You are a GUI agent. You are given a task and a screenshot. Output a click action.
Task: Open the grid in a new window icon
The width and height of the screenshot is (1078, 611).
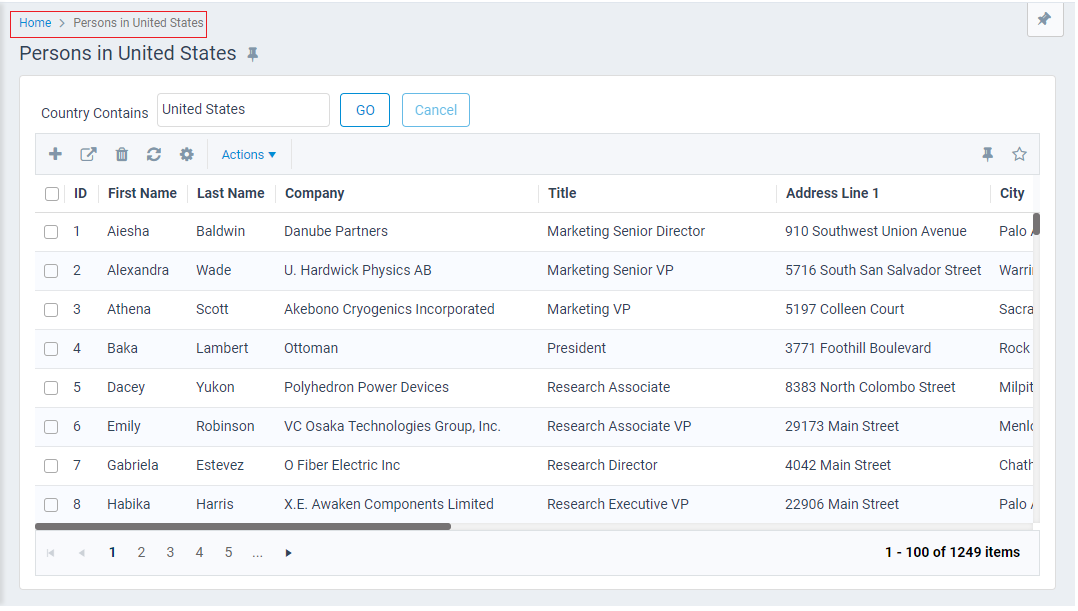click(x=88, y=154)
